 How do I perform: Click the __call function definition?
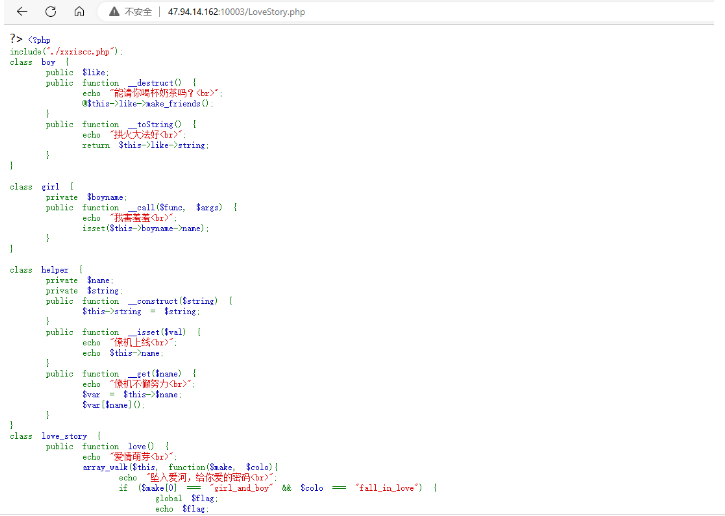click(140, 207)
